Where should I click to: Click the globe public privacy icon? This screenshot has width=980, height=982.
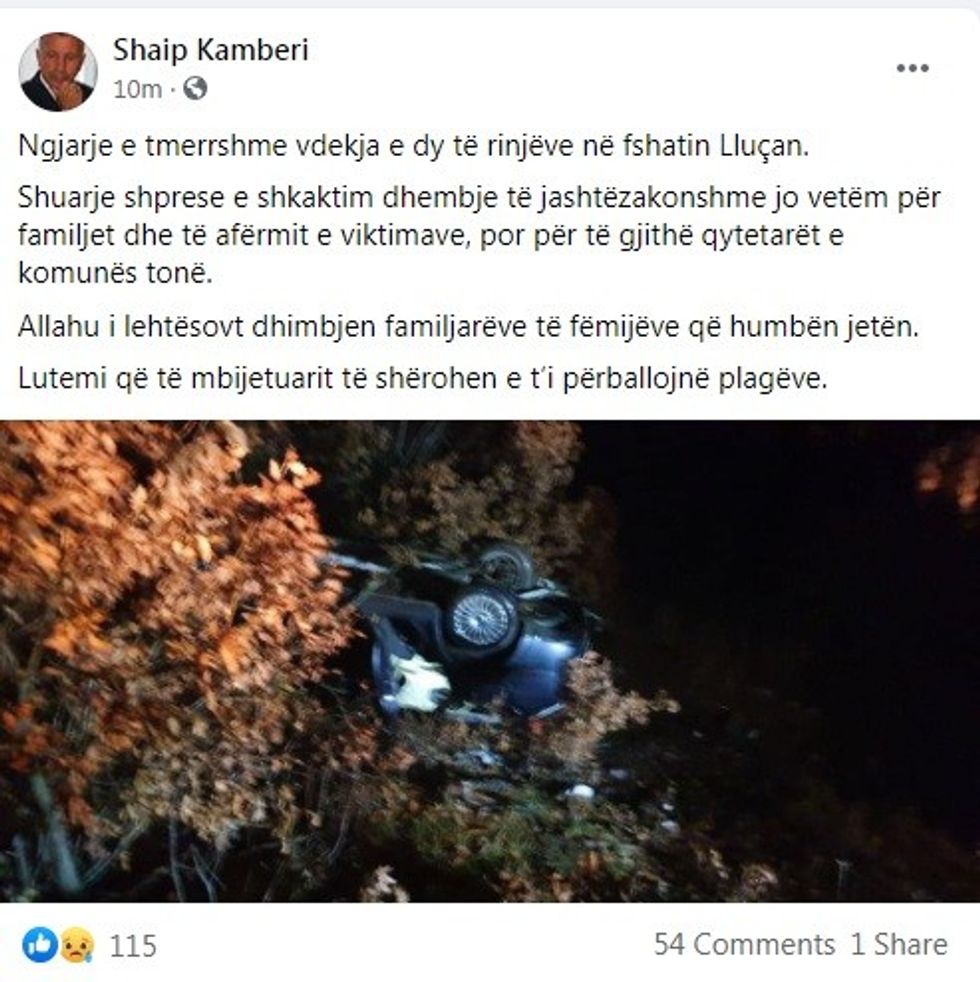pyautogui.click(x=195, y=88)
